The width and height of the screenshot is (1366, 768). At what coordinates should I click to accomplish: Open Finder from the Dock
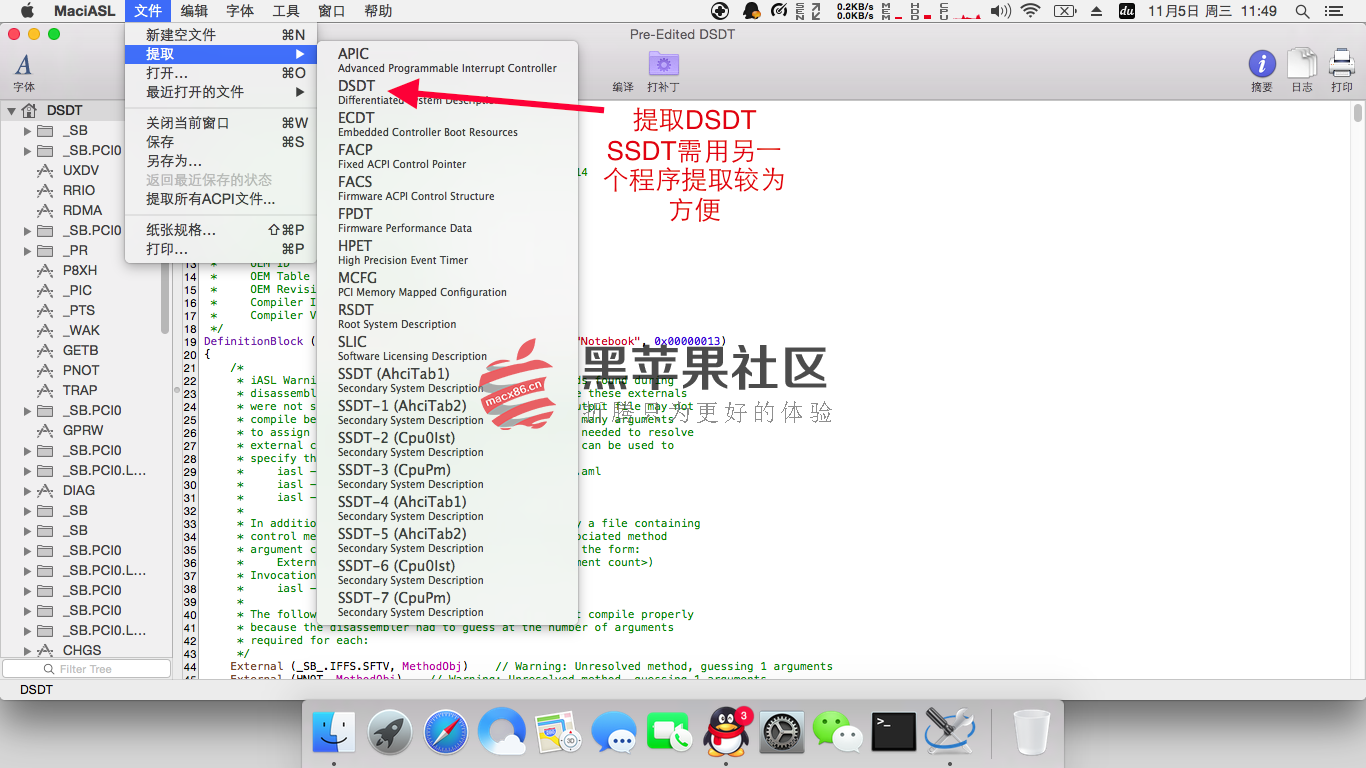(x=333, y=732)
